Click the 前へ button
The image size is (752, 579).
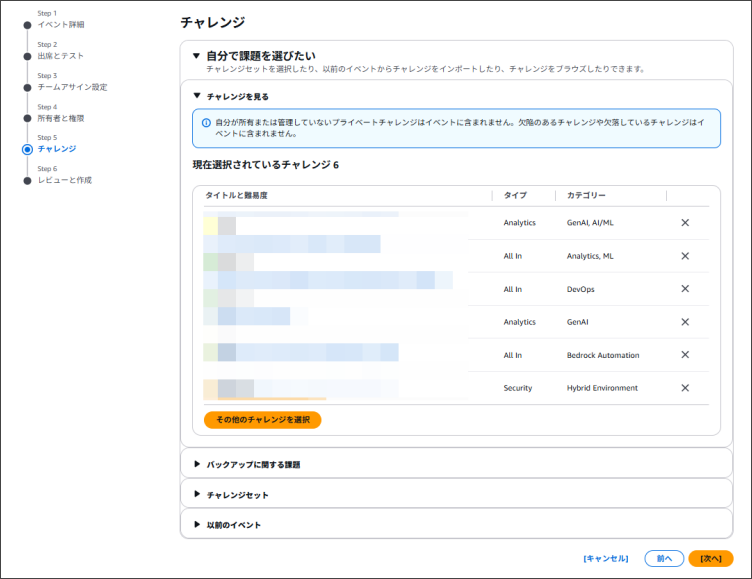pos(664,558)
